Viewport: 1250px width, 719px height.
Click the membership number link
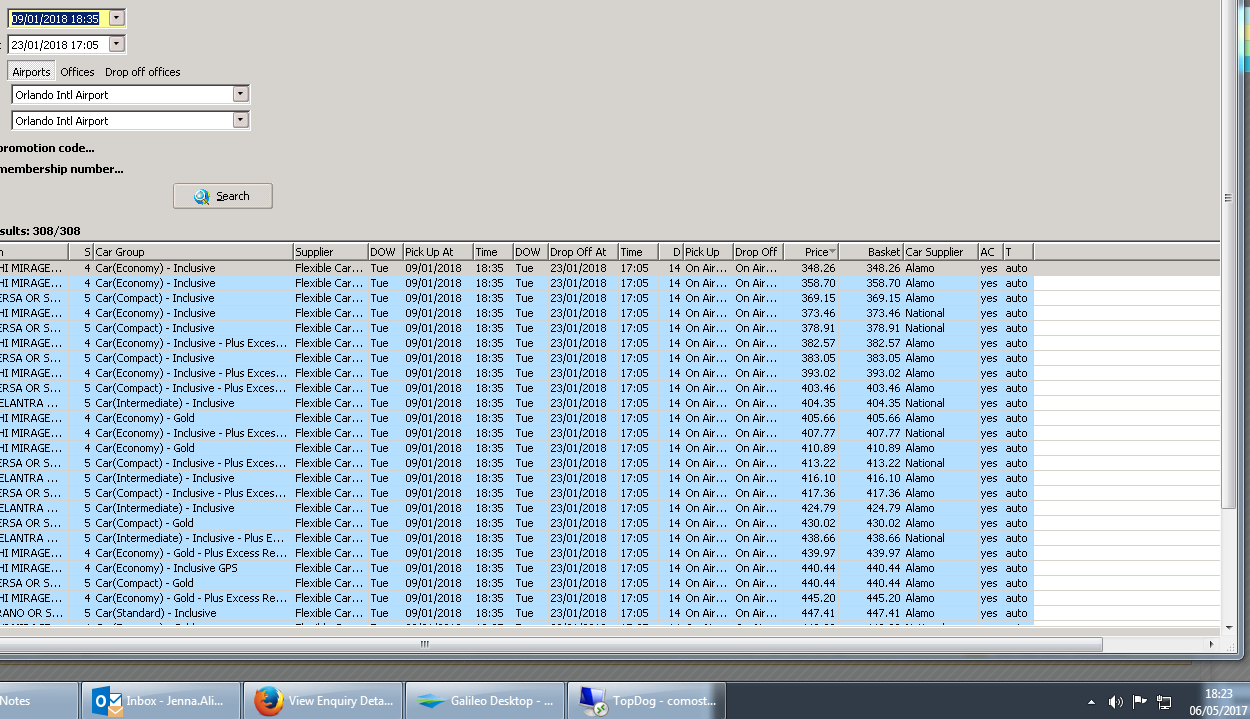62,169
